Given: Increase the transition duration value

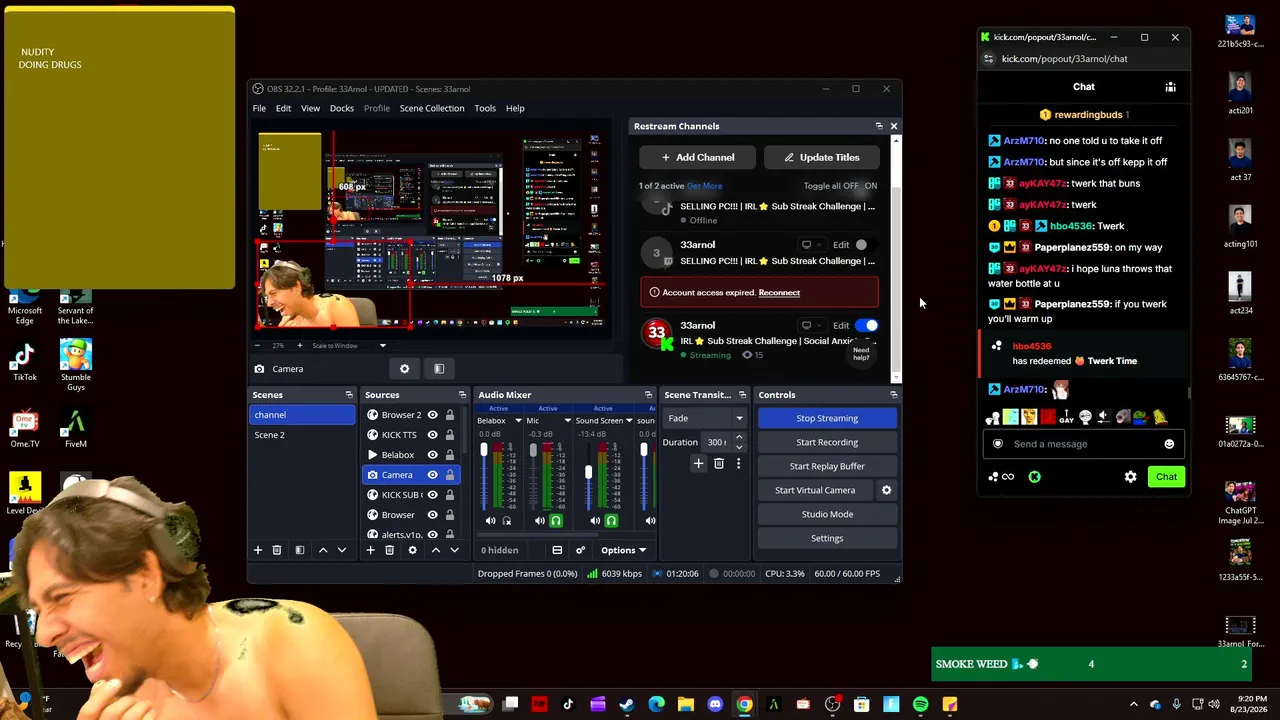Looking at the screenshot, I should point(739,438).
